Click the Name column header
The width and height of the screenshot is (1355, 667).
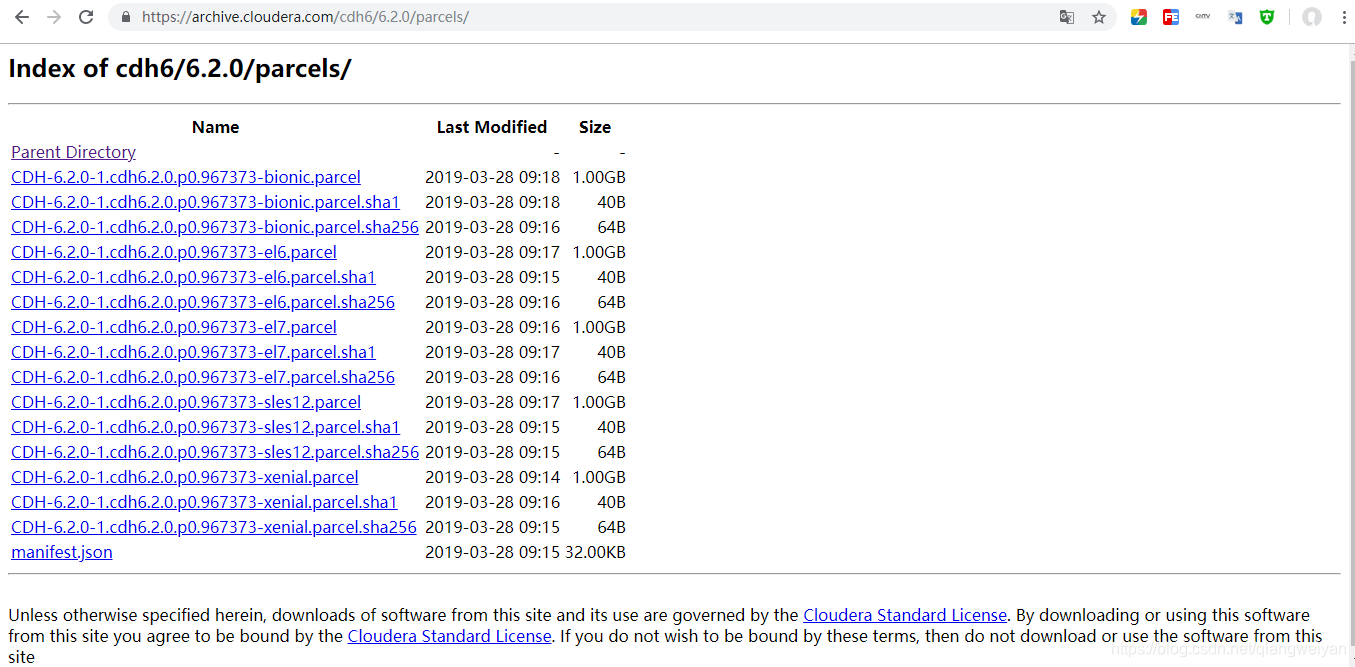(x=215, y=127)
